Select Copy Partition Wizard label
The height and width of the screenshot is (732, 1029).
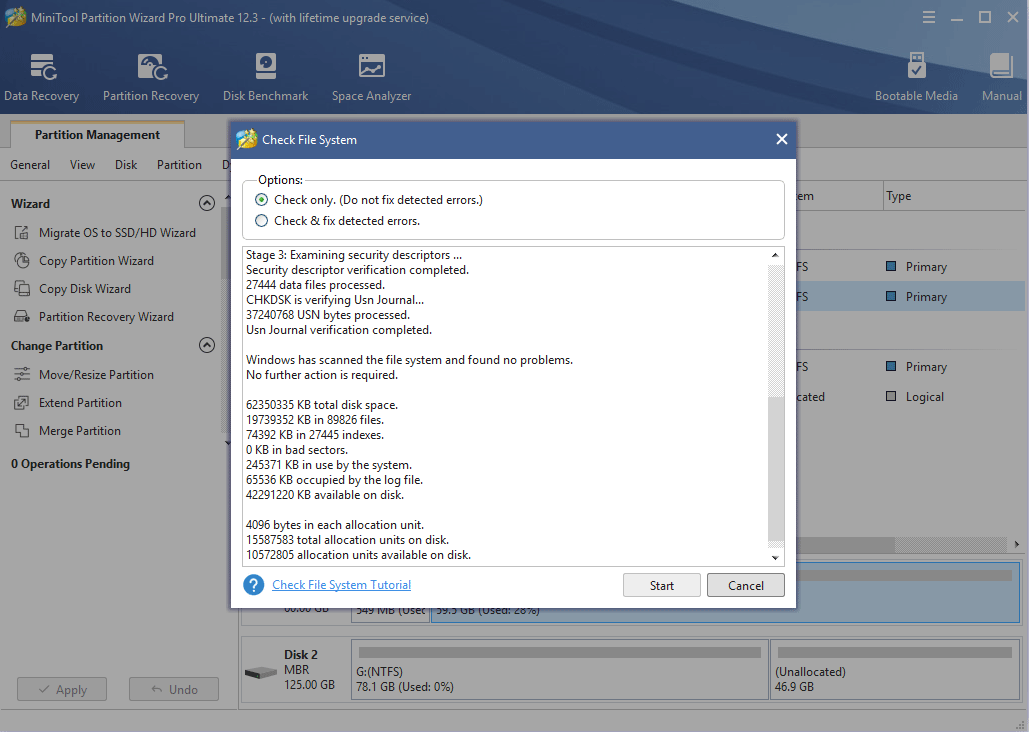96,261
